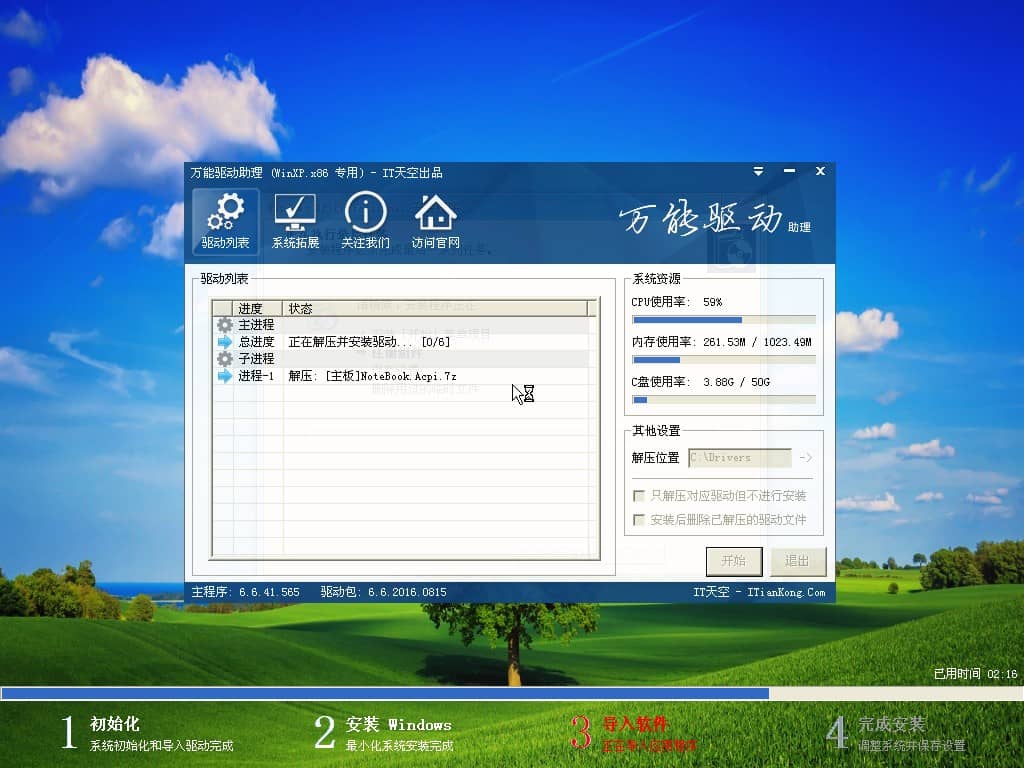
Task: Click the CPU使用率 progress bar
Action: [x=723, y=320]
